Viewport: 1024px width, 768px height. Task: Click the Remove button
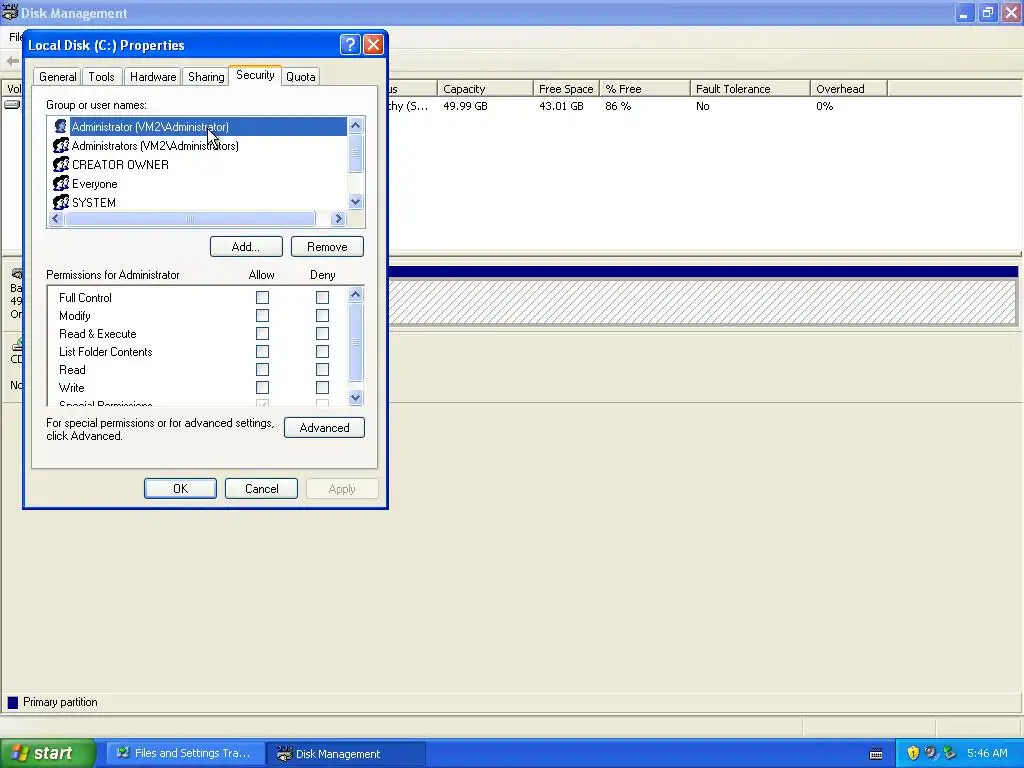pyautogui.click(x=327, y=247)
